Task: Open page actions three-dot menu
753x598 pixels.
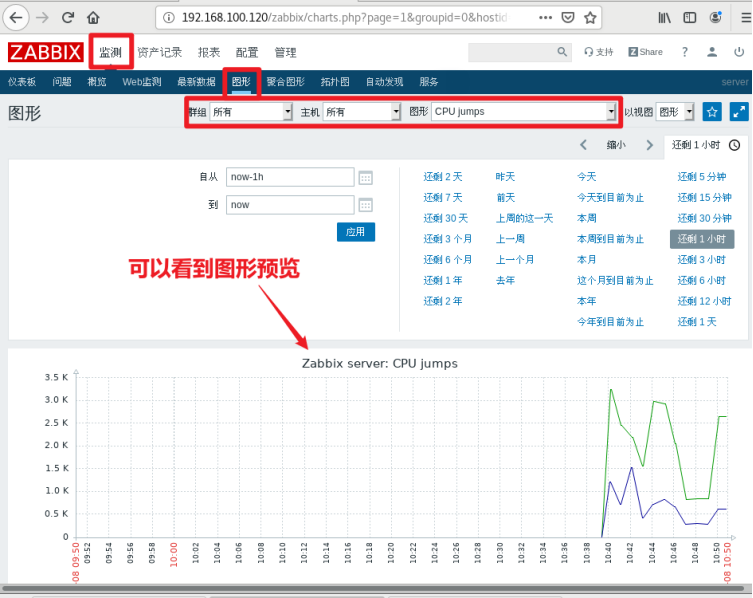Action: coord(545,18)
